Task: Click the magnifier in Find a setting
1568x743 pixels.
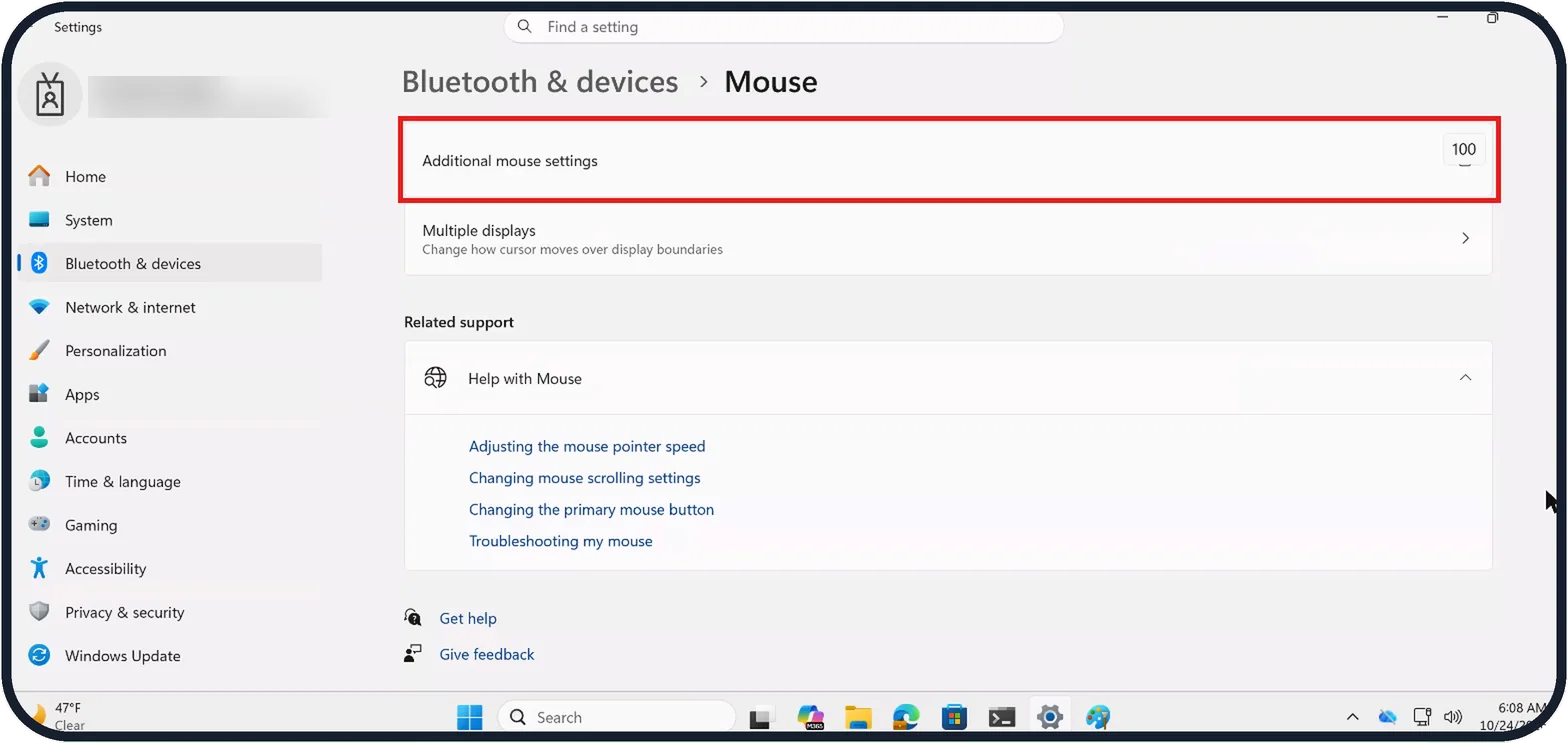Action: [x=525, y=27]
